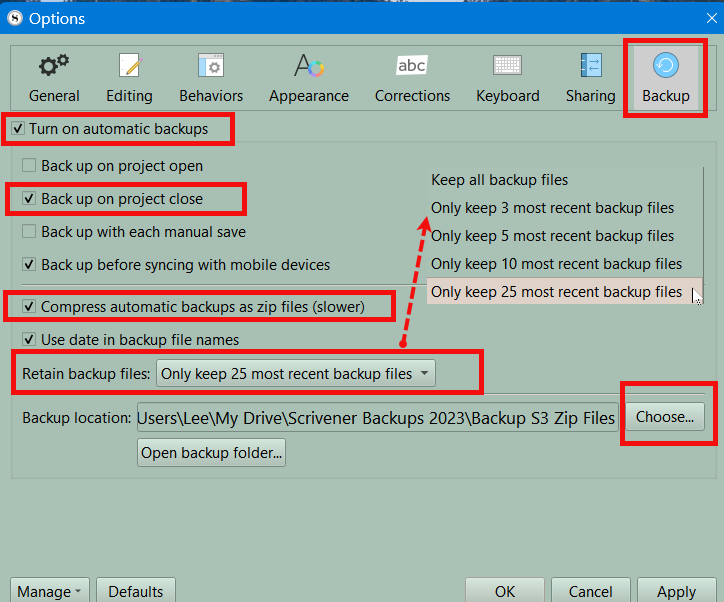Click the Appearance font-color icon

click(309, 66)
